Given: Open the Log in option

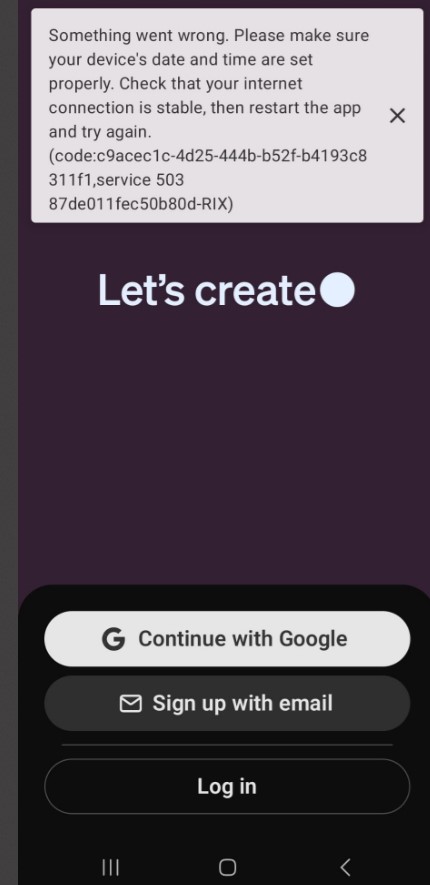Looking at the screenshot, I should 227,786.
